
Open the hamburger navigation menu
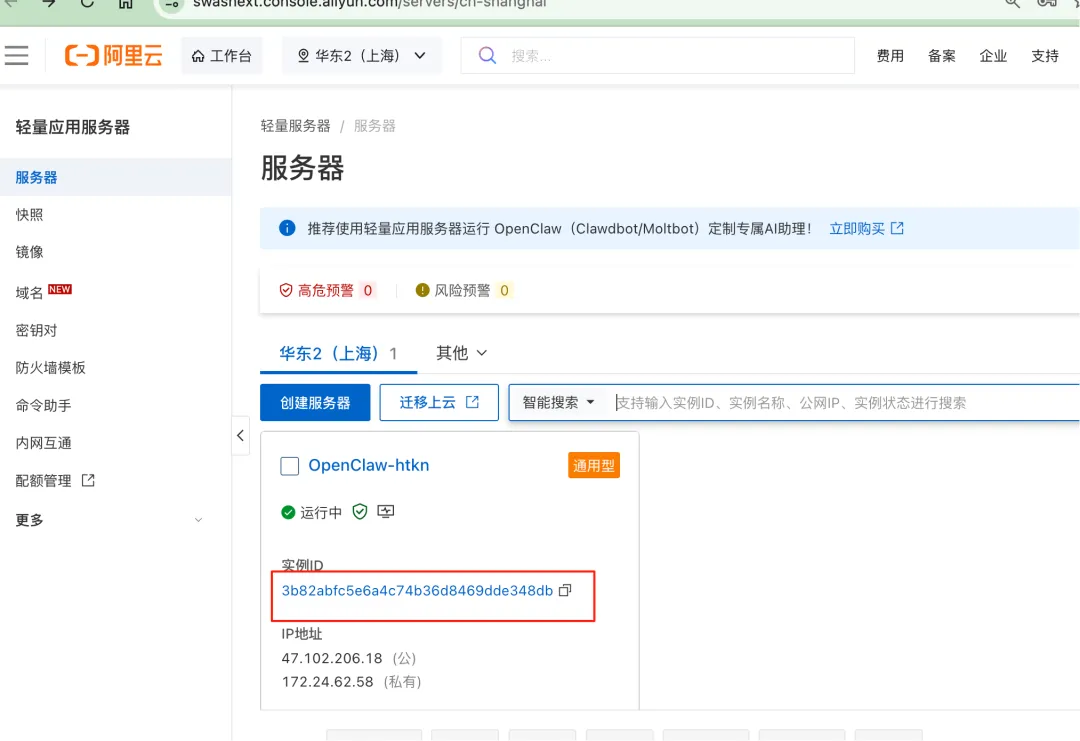pos(17,55)
